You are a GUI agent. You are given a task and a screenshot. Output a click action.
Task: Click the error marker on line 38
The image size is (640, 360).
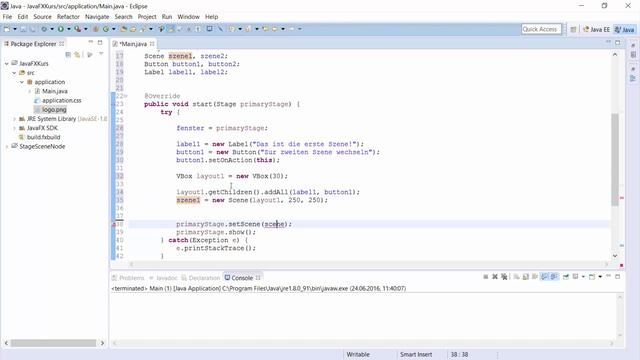click(113, 224)
